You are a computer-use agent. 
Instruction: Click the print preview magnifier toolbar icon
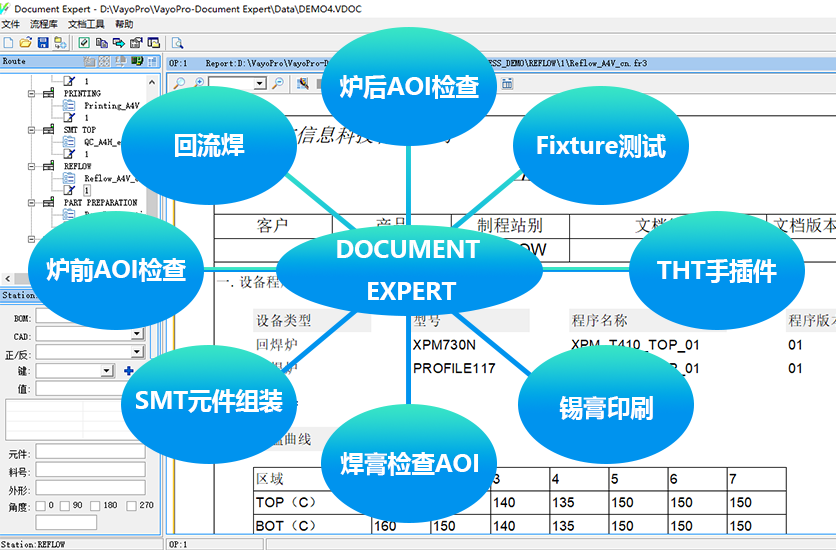(x=177, y=42)
